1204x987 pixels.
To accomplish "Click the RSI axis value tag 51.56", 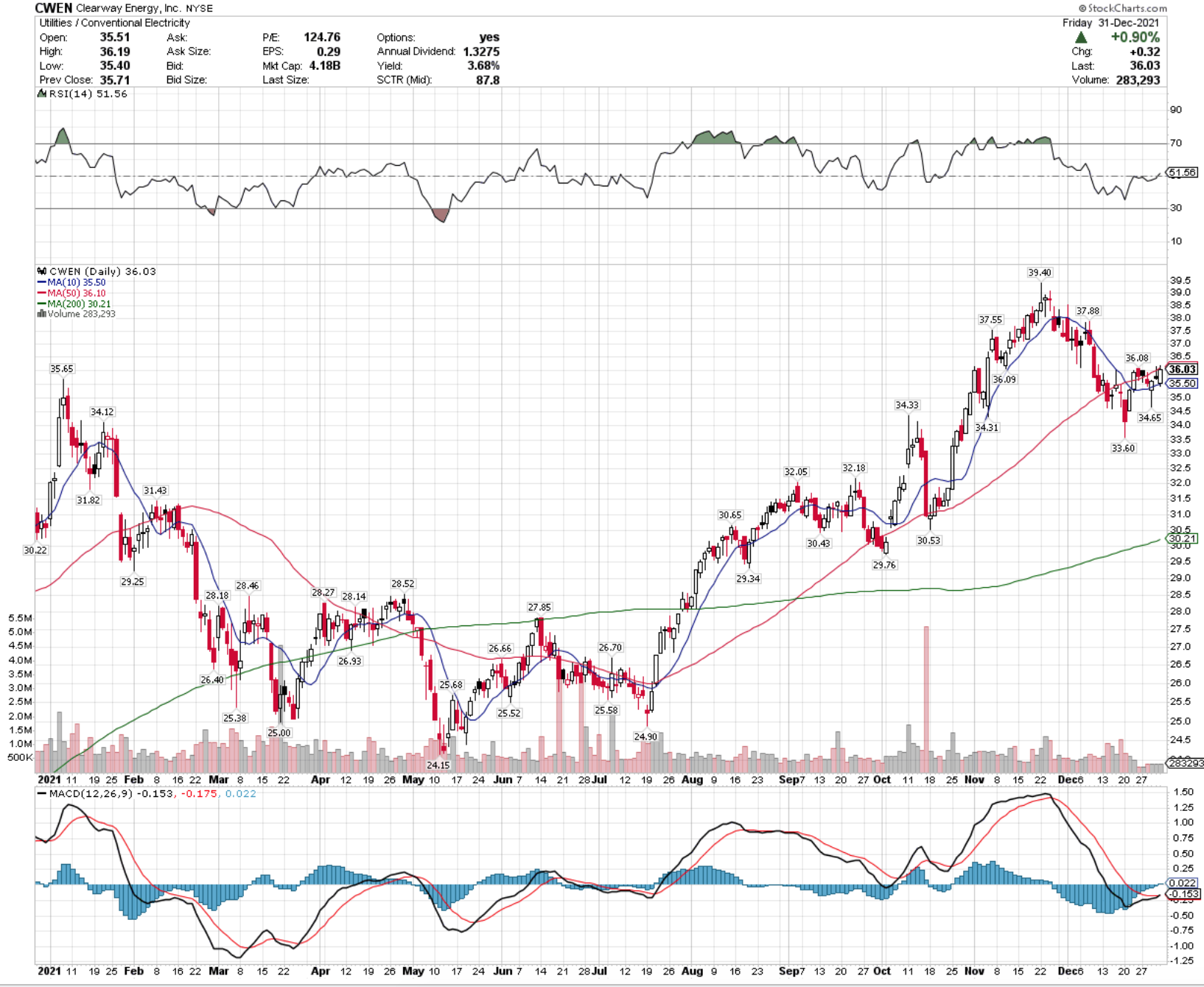I will (1182, 173).
